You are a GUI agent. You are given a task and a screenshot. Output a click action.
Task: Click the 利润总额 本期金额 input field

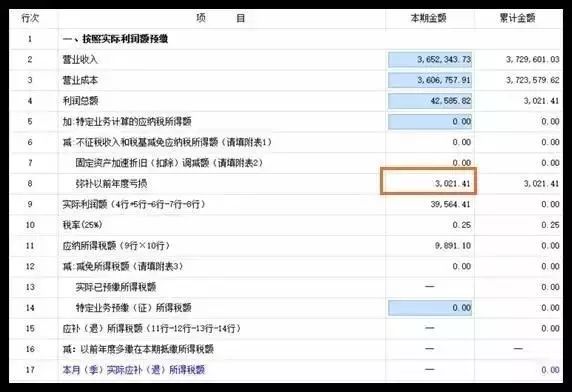(430, 101)
